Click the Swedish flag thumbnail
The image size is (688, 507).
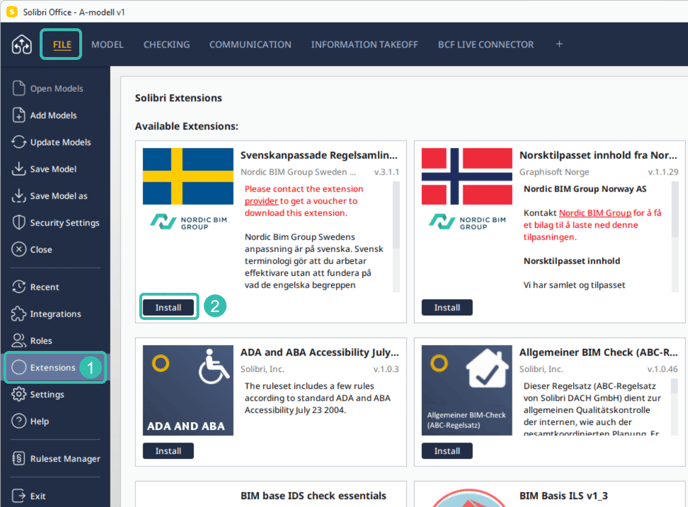point(188,176)
